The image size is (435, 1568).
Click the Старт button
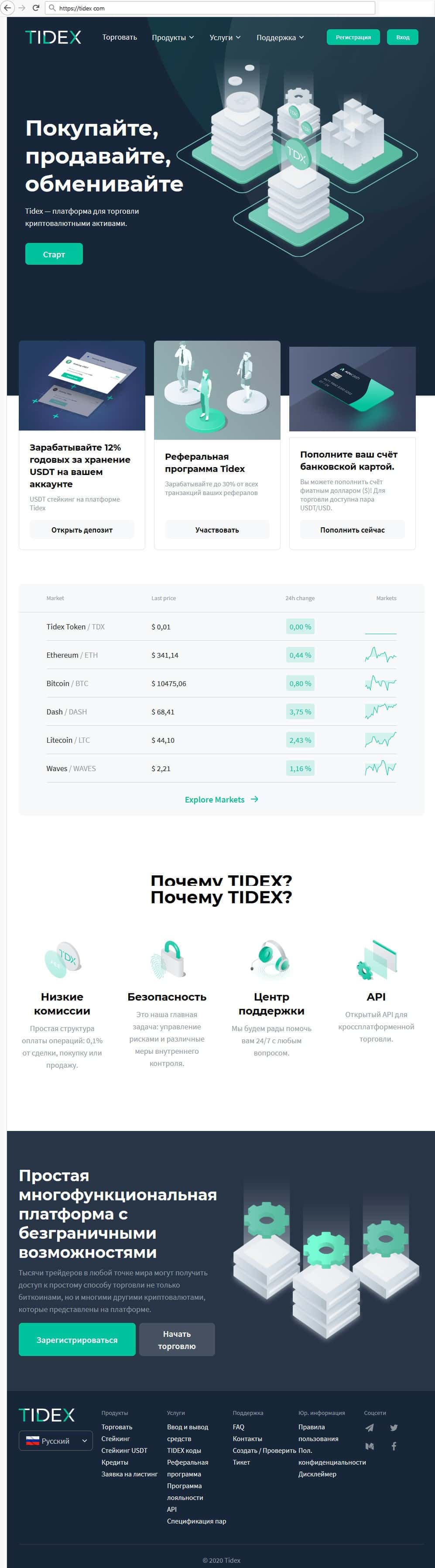(x=54, y=254)
